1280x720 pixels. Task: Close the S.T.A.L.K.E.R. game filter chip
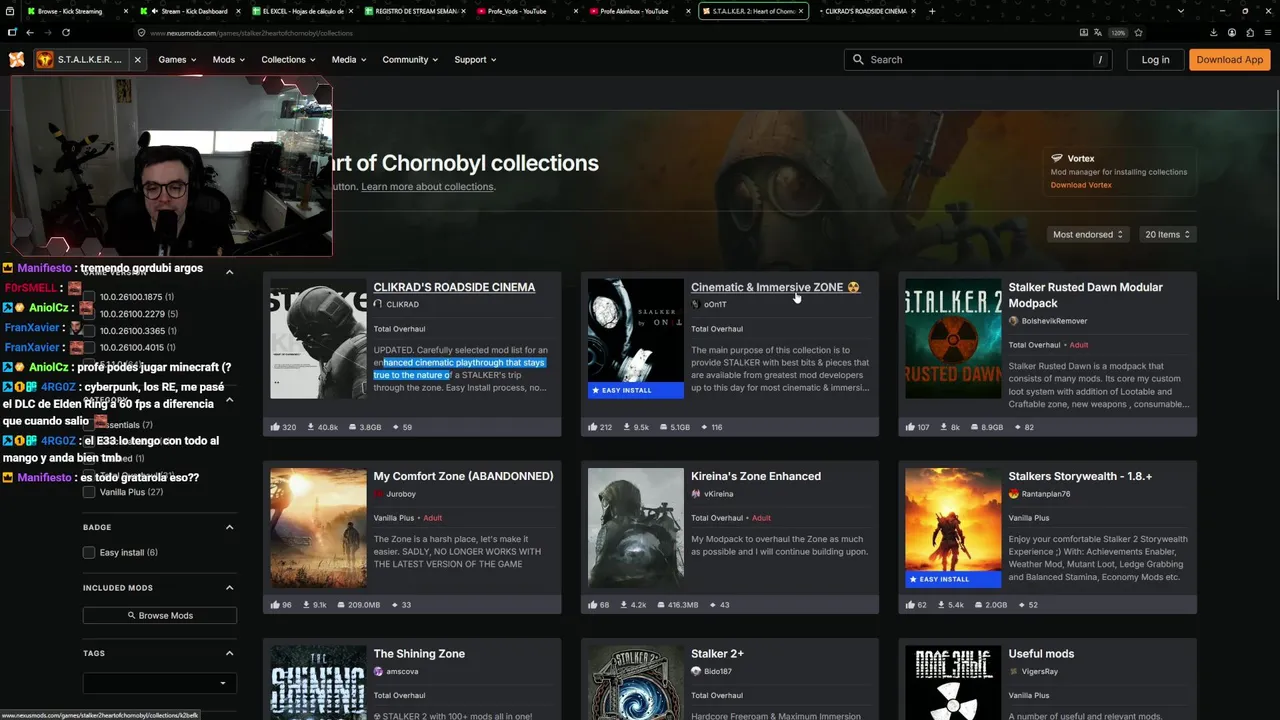(x=137, y=60)
